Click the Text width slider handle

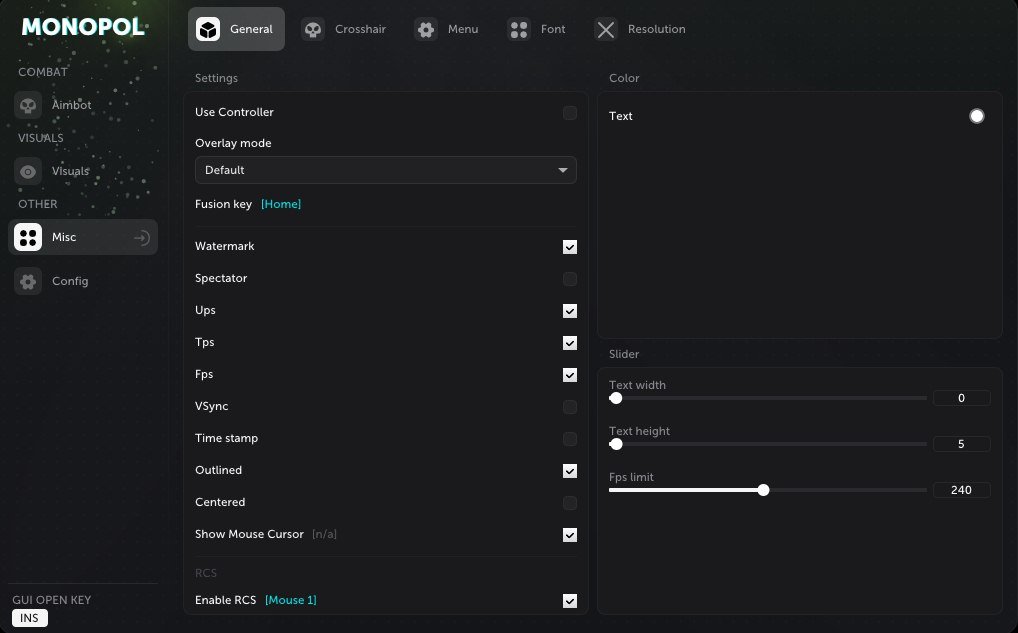616,398
